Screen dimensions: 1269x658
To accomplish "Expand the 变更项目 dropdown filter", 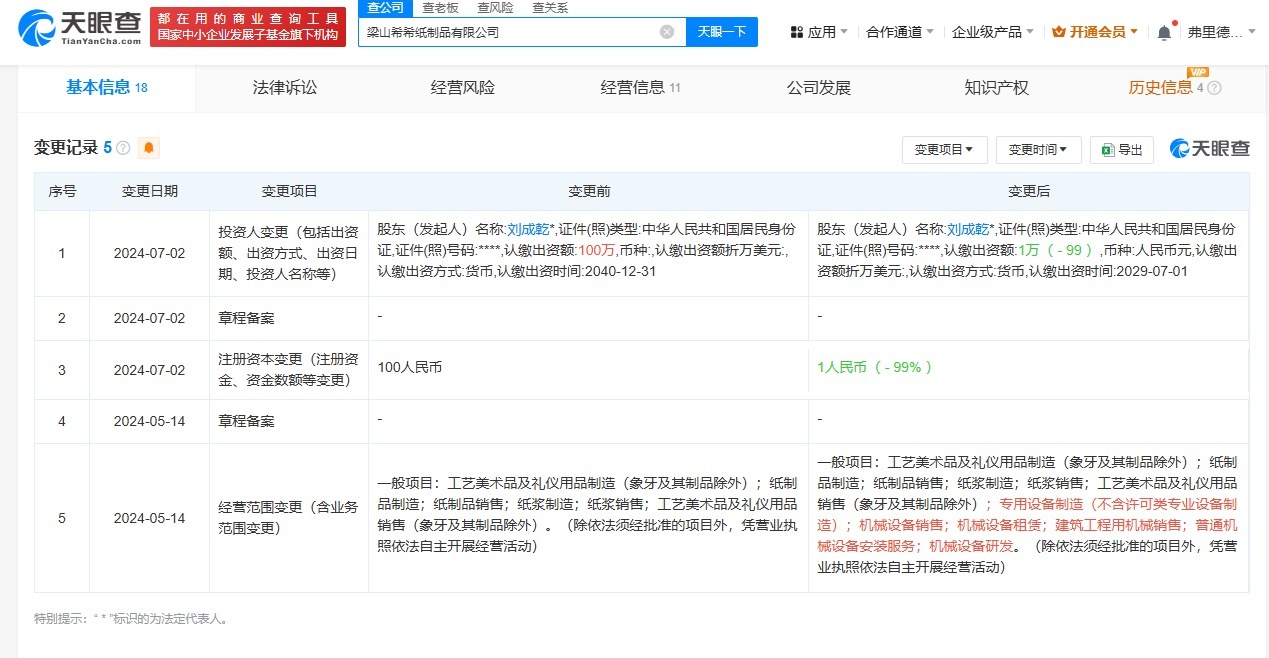I will point(944,150).
